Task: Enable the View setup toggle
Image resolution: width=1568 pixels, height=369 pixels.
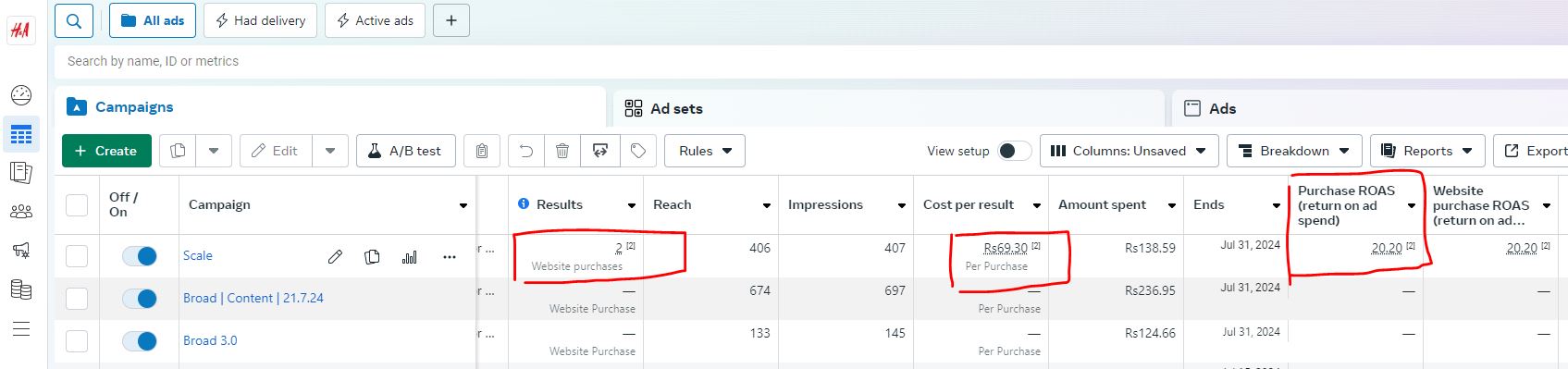Action: pos(1015,151)
